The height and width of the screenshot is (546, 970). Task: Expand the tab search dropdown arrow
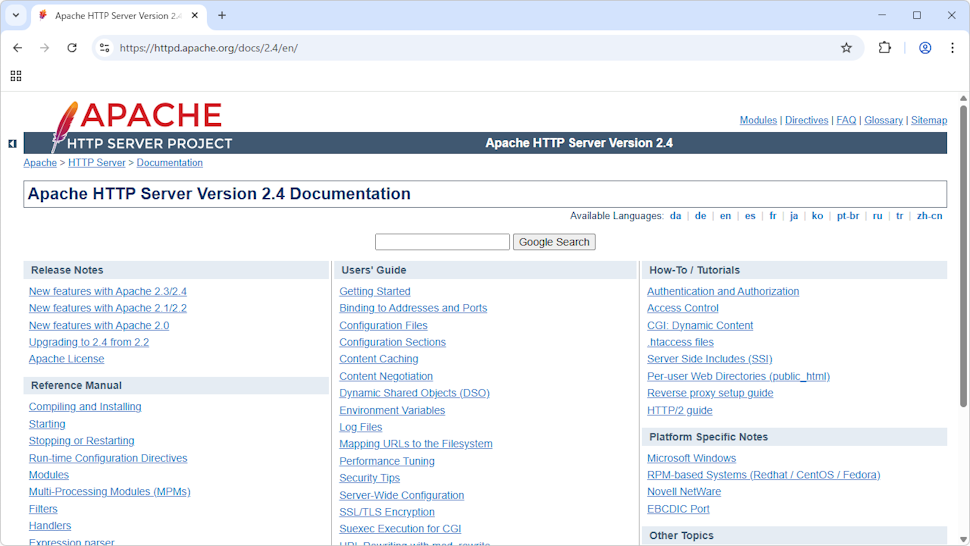(16, 15)
